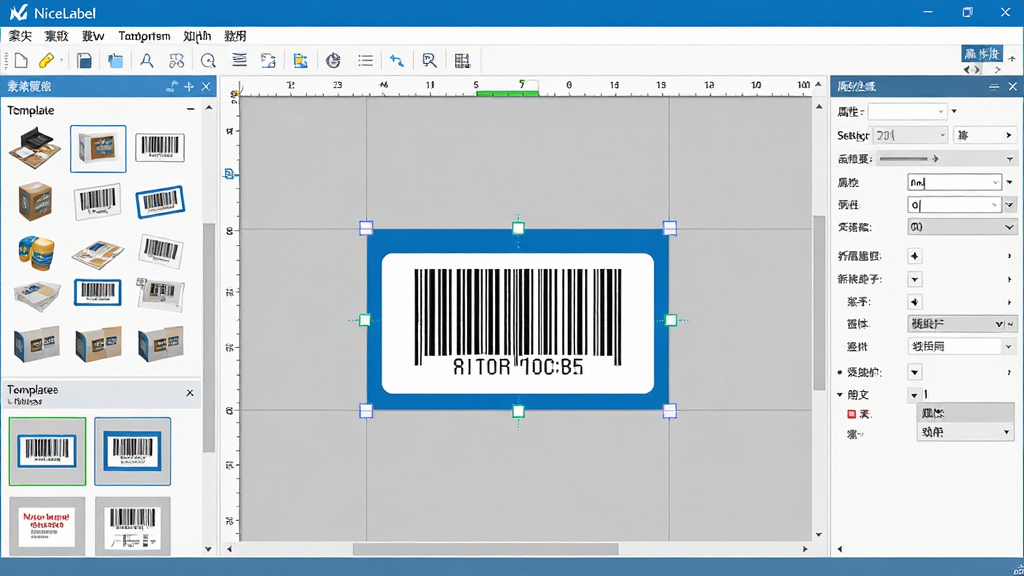Screen dimensions: 1024x576
Task: Save the label with the floppy icon
Action: tap(84, 61)
